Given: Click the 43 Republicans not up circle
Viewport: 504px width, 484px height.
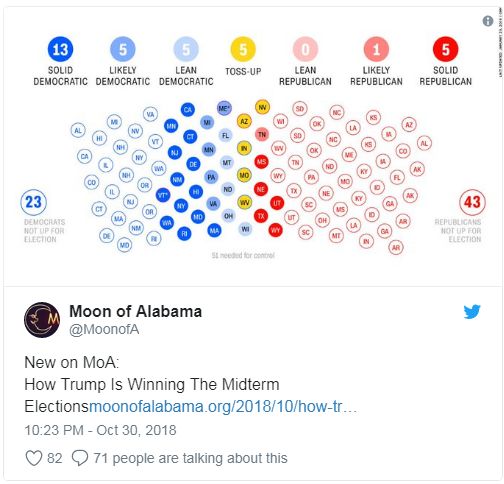Looking at the screenshot, I should click(x=472, y=202).
